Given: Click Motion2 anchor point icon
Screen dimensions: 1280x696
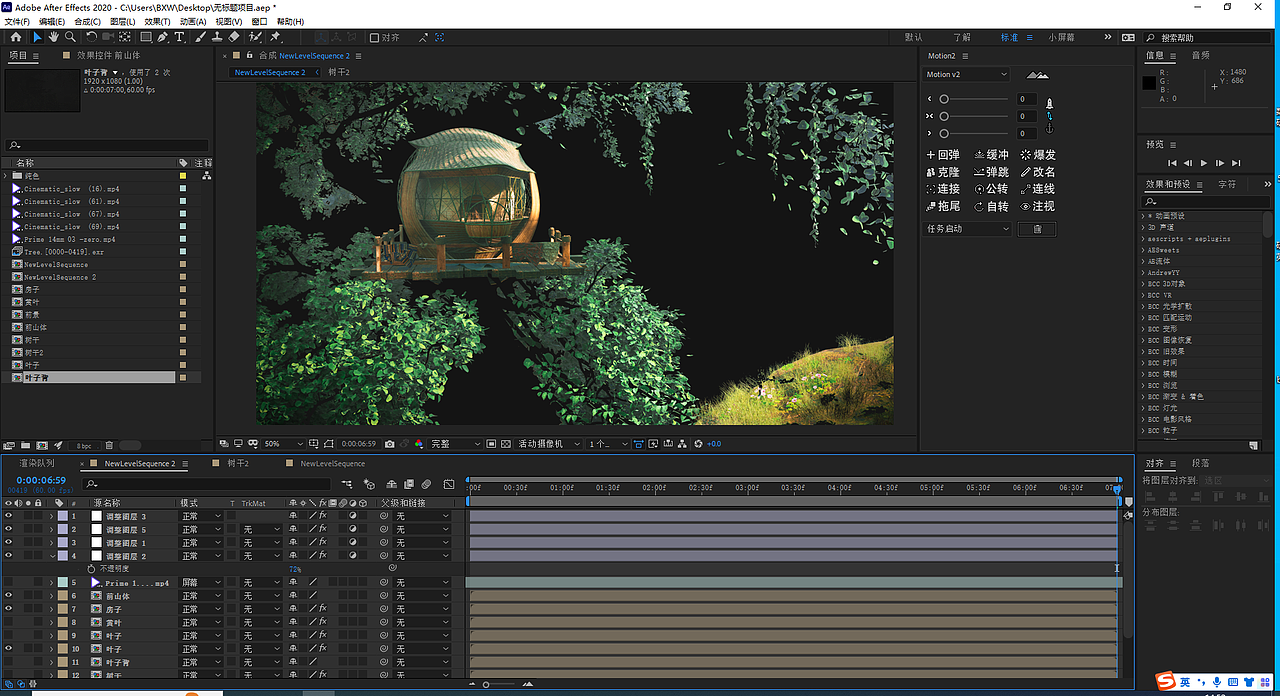Looking at the screenshot, I should (x=1049, y=128).
